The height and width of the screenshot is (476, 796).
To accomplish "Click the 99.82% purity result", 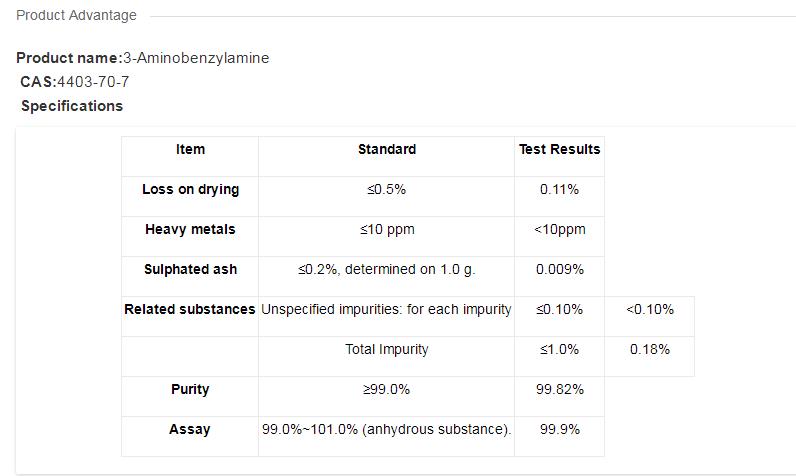I will (x=559, y=389).
